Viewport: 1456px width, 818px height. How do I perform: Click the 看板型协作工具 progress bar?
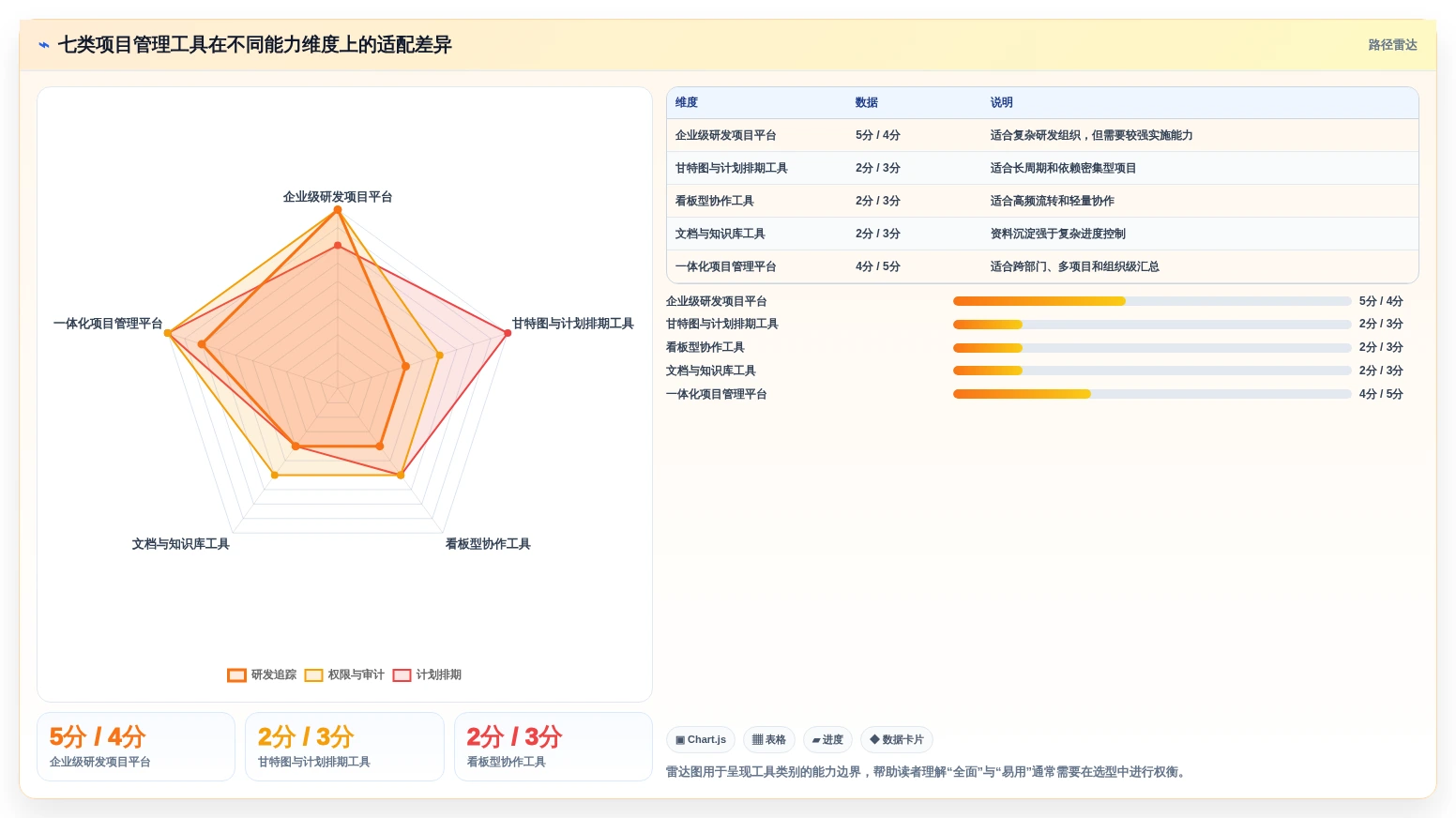point(1152,348)
